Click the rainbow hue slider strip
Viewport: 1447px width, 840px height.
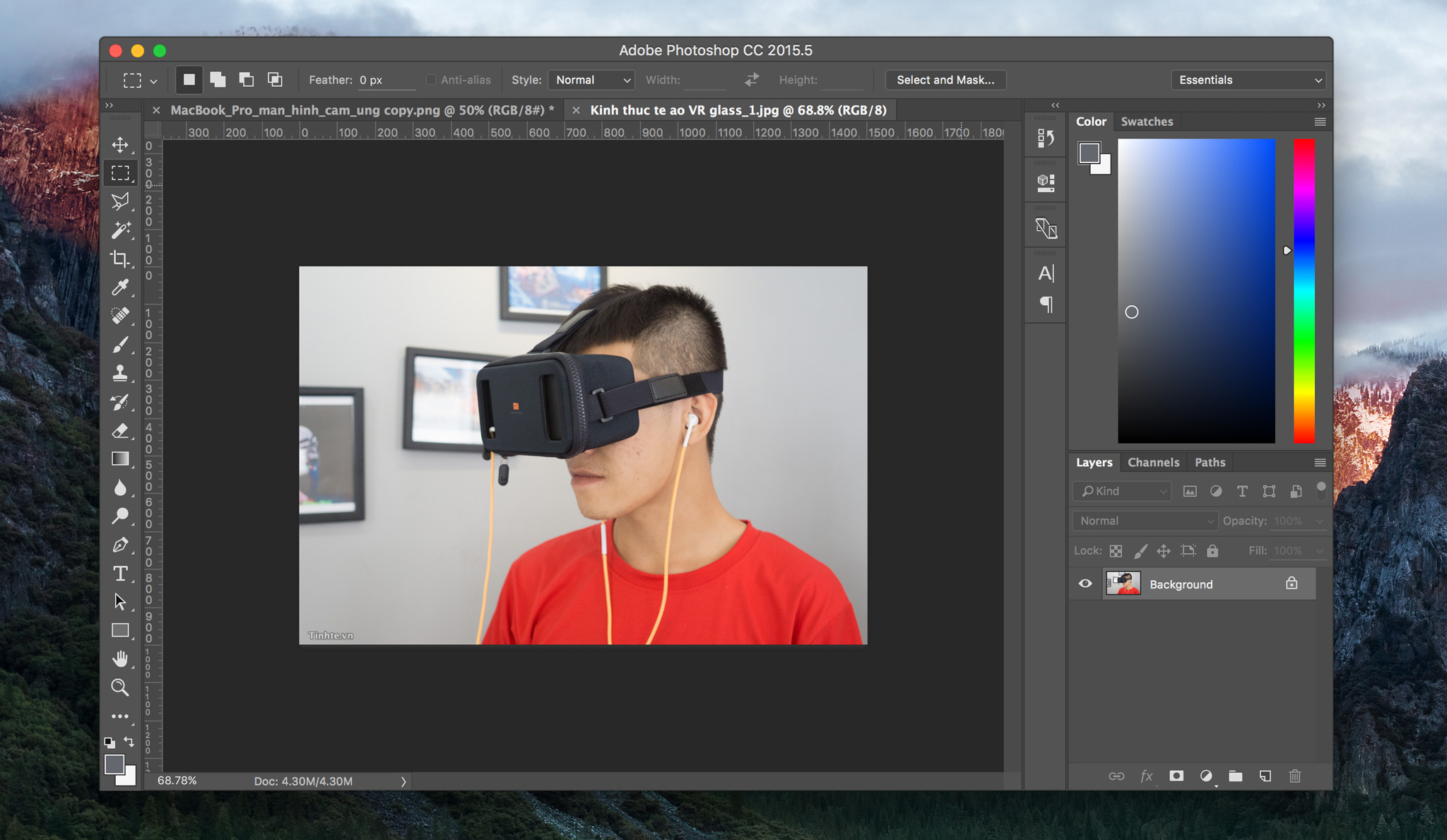tap(1304, 291)
